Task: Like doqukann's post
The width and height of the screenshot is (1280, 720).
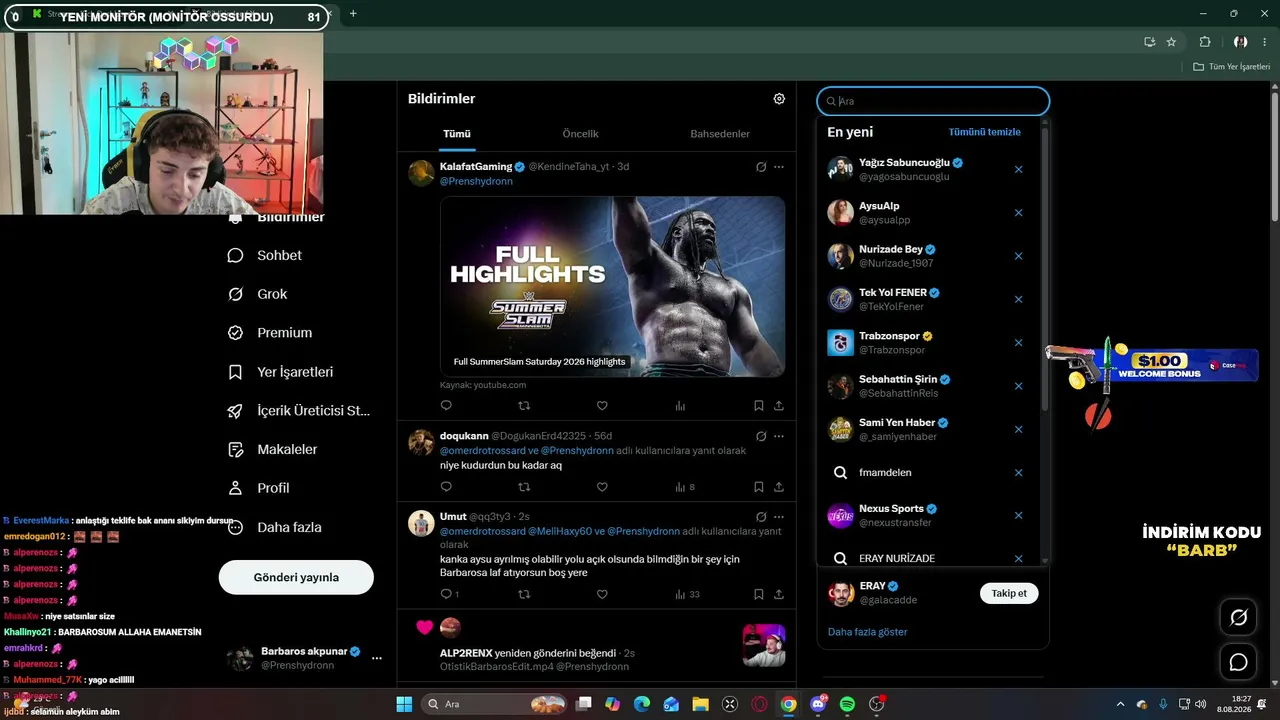Action: (602, 487)
